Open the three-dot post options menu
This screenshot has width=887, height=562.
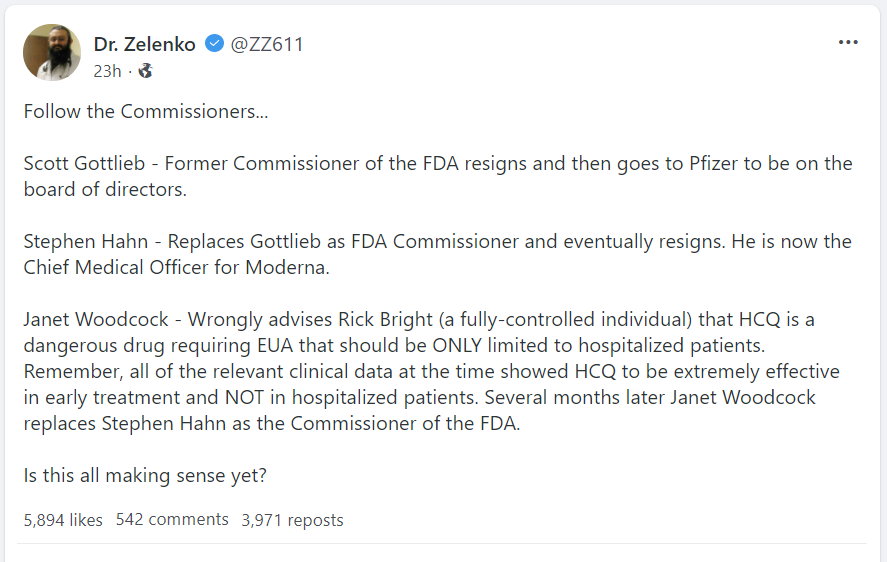pos(848,42)
